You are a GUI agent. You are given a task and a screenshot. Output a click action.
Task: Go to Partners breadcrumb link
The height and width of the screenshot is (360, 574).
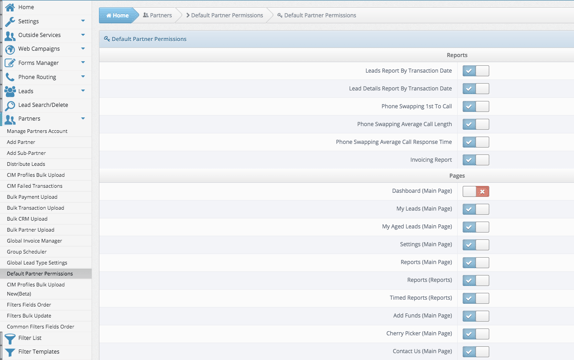pos(157,15)
